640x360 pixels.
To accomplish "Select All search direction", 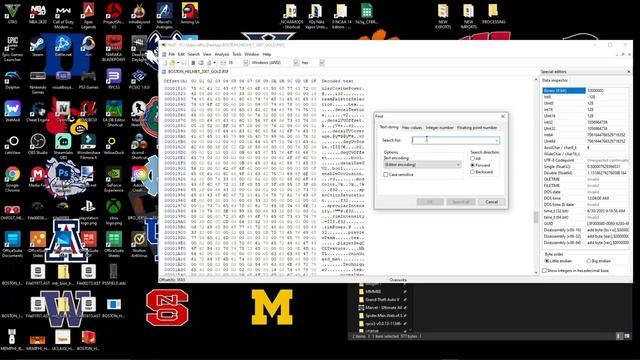I will (472, 158).
